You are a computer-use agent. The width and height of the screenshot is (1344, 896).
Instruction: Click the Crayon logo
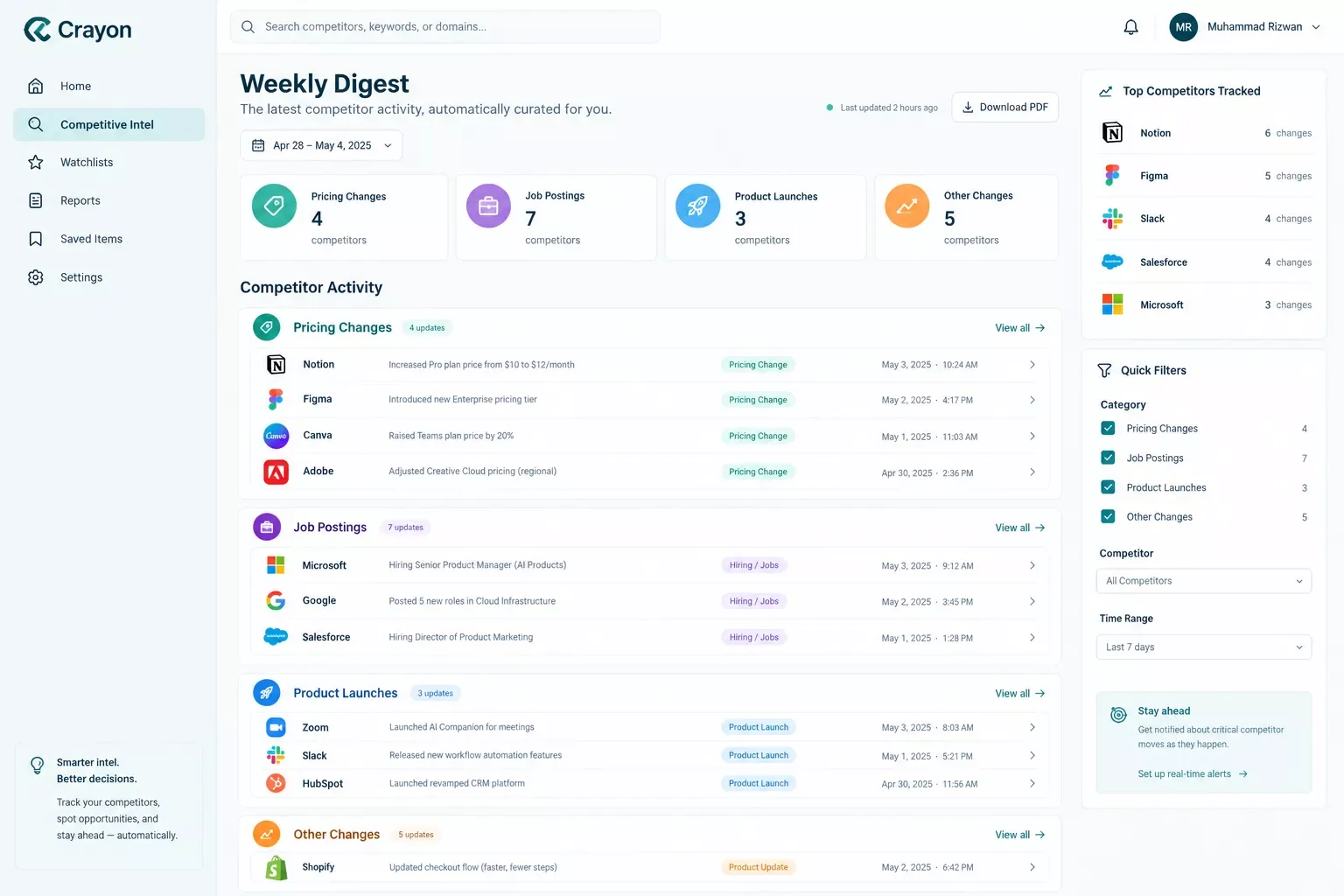78,30
